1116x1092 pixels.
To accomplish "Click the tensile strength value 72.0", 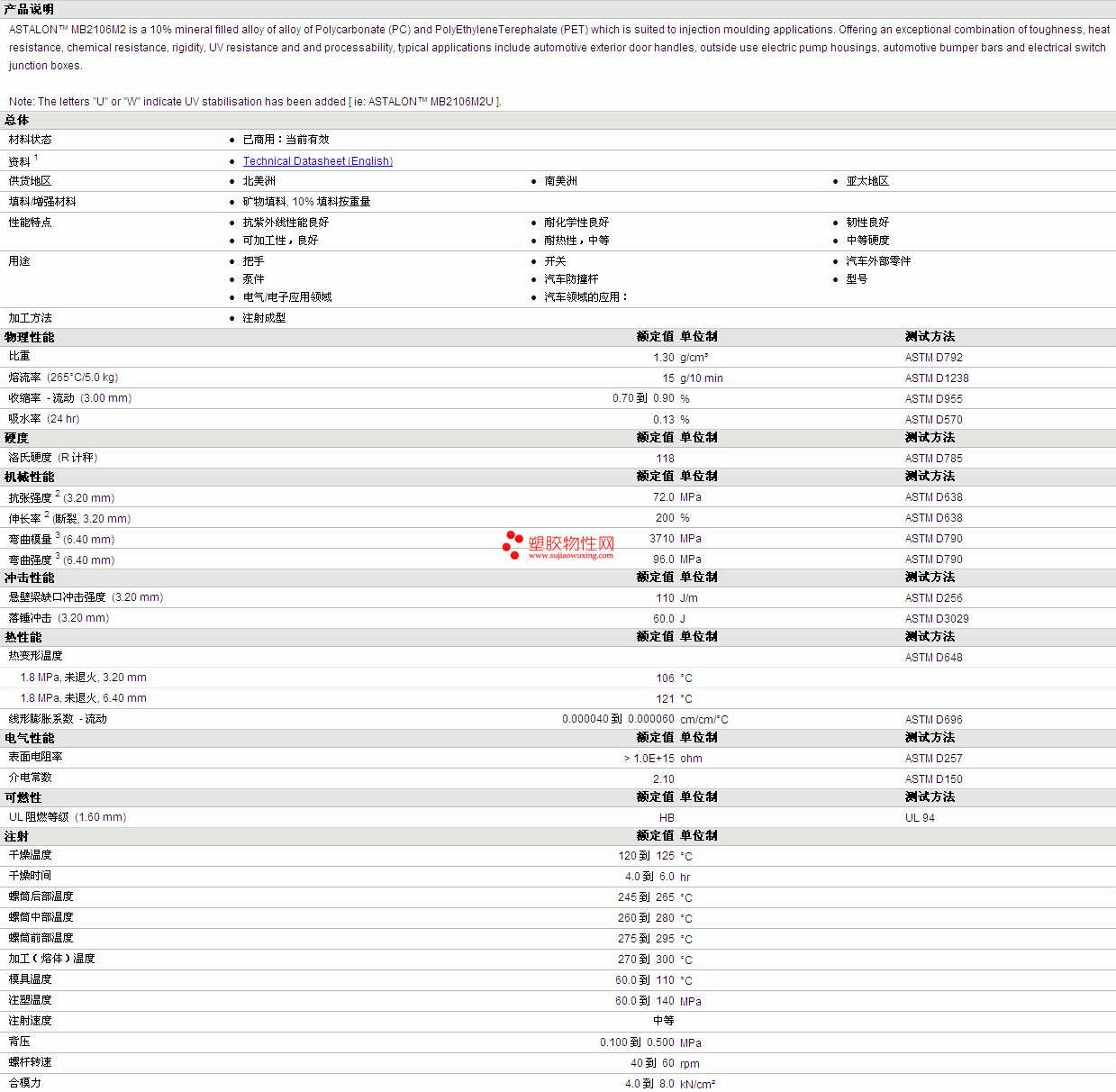I will click(664, 497).
